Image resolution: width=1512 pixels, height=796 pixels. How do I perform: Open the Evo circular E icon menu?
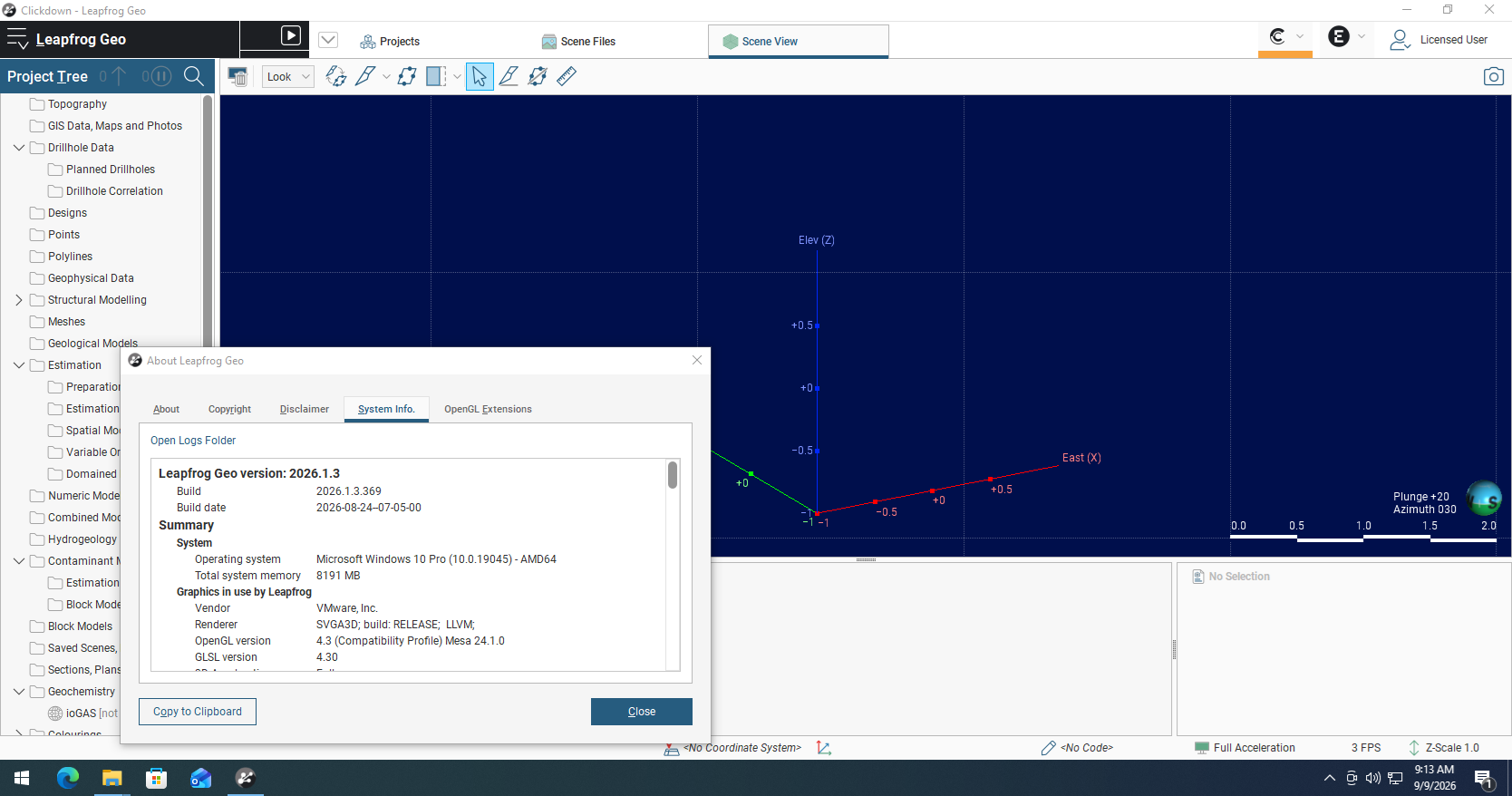(x=1339, y=36)
